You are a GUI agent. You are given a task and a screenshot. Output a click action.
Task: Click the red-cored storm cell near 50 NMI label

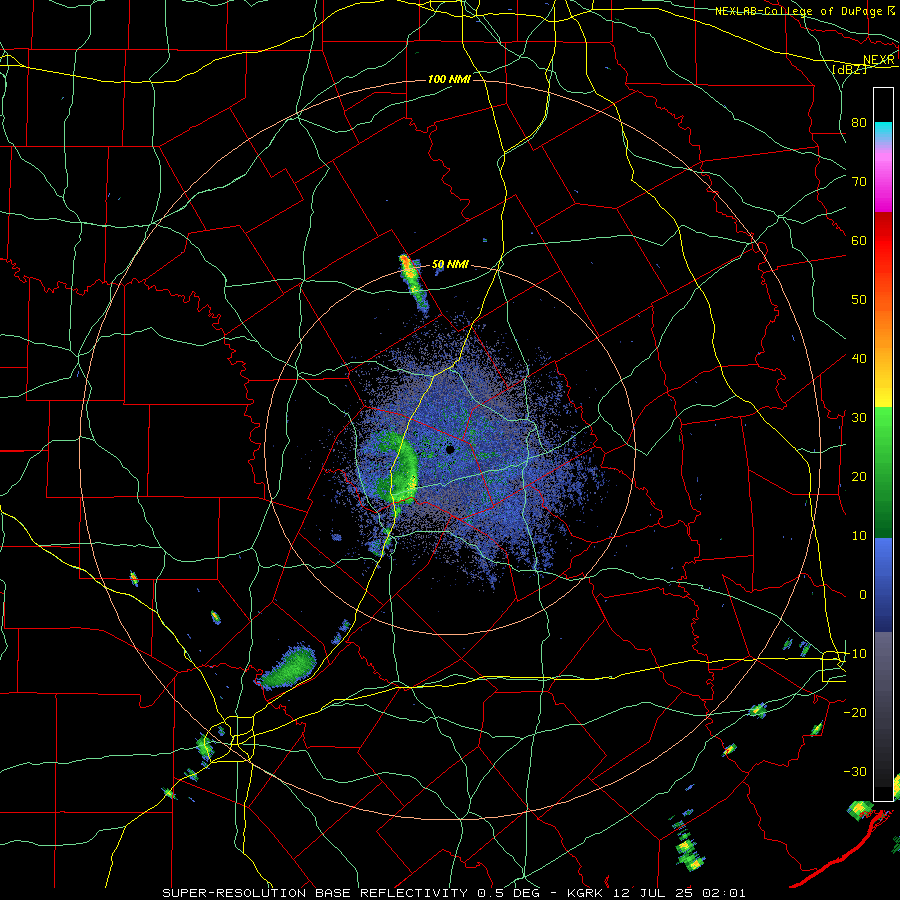click(413, 284)
